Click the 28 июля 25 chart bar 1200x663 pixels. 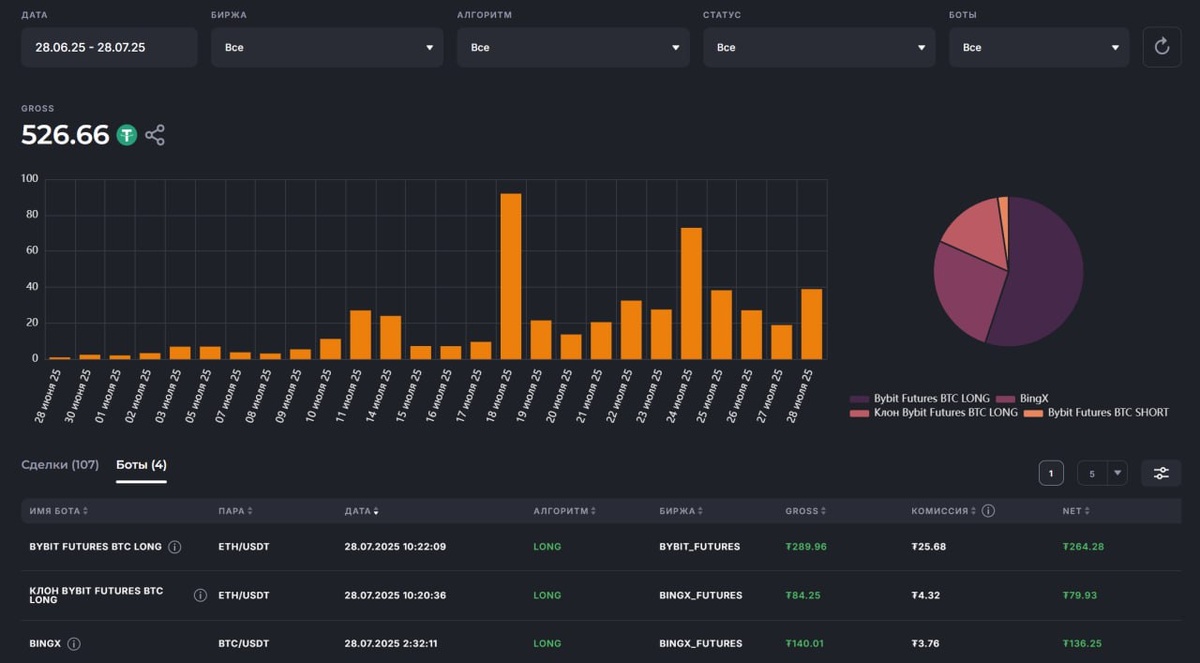click(x=811, y=324)
